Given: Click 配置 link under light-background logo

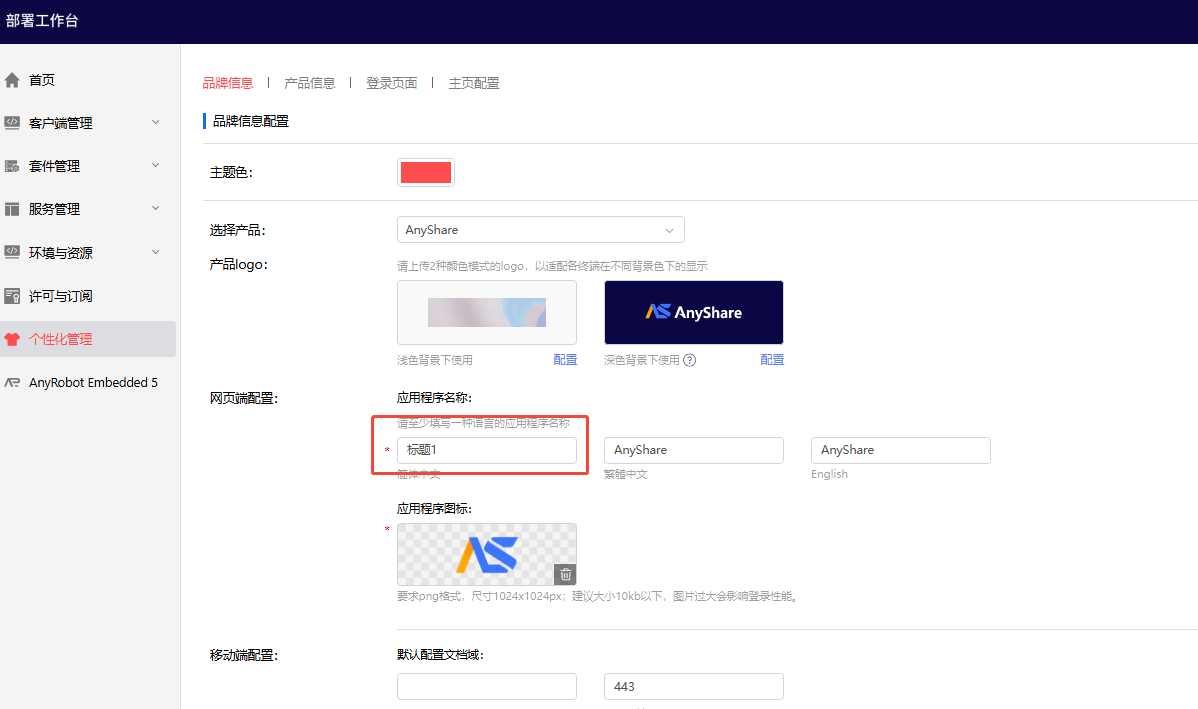Looking at the screenshot, I should 565,360.
